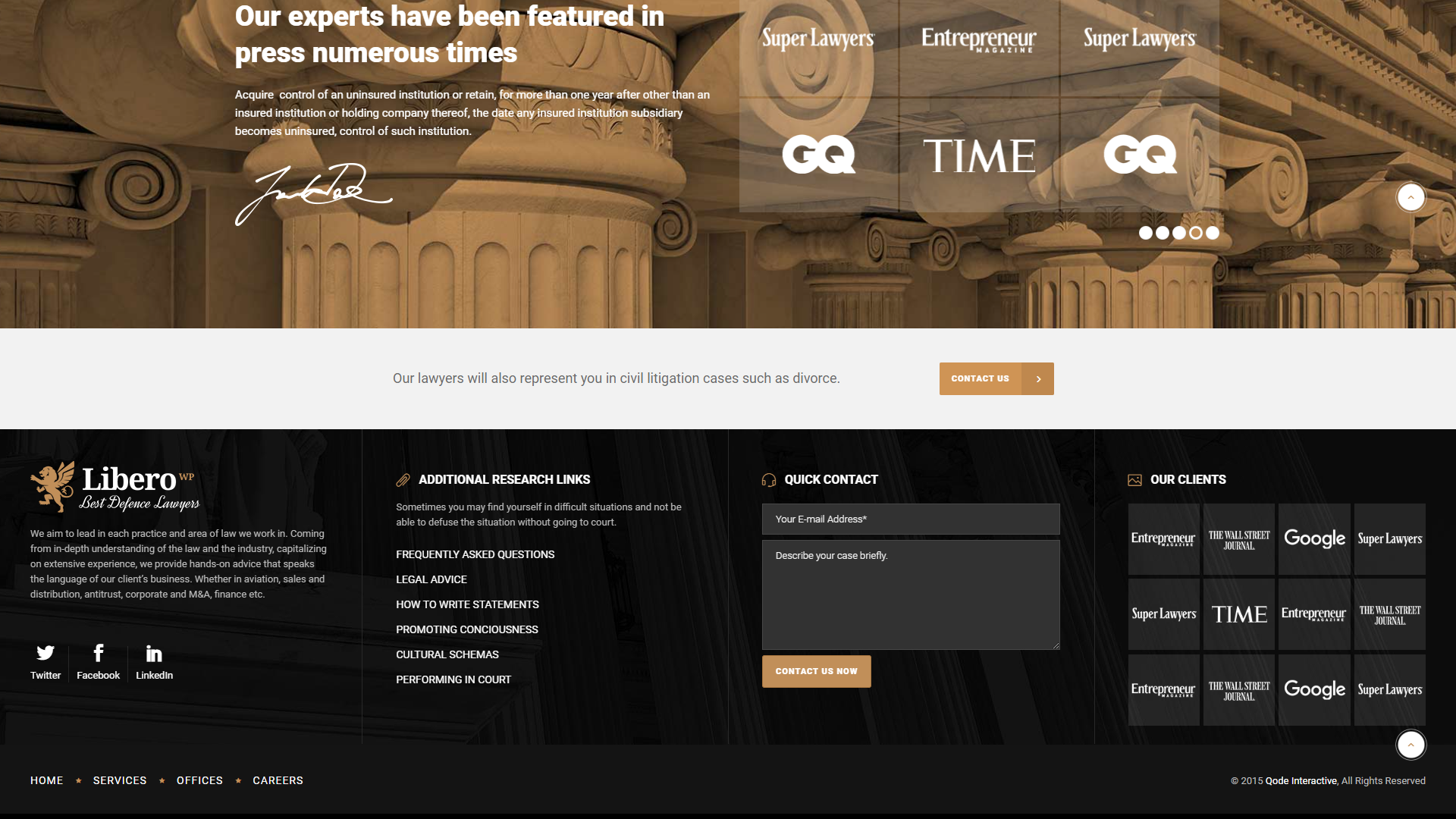This screenshot has width=1456, height=819.
Task: Open Offices footer menu link
Action: pyautogui.click(x=199, y=780)
